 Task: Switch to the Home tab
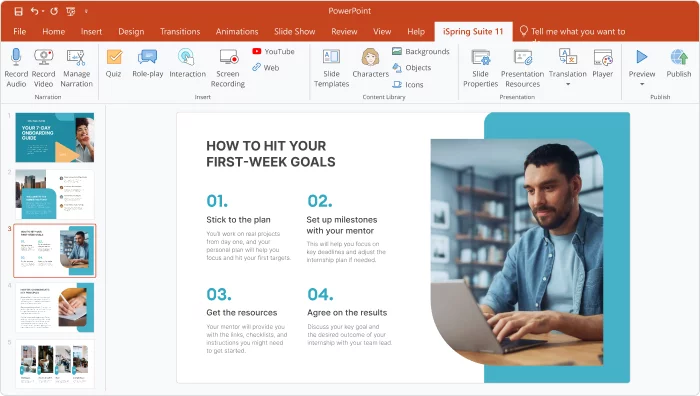pos(54,32)
